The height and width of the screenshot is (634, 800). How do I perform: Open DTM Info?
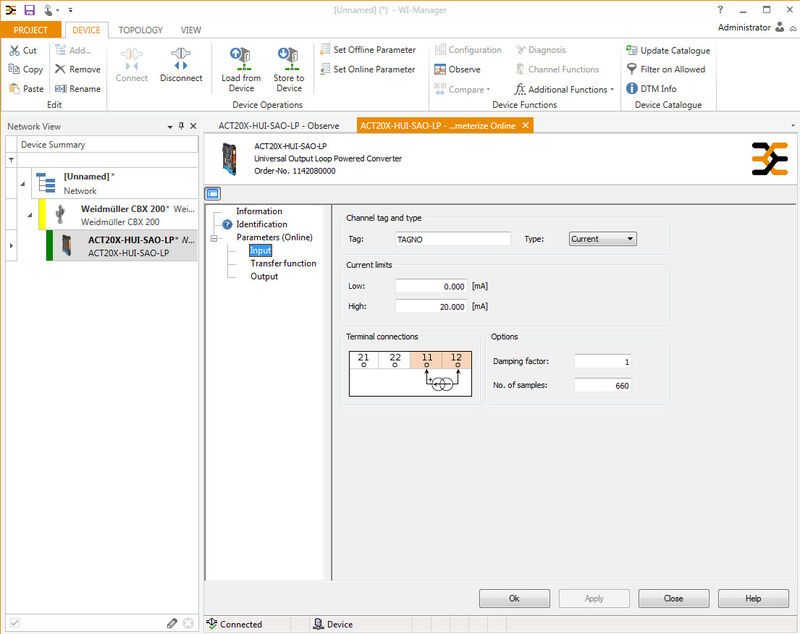tap(652, 89)
